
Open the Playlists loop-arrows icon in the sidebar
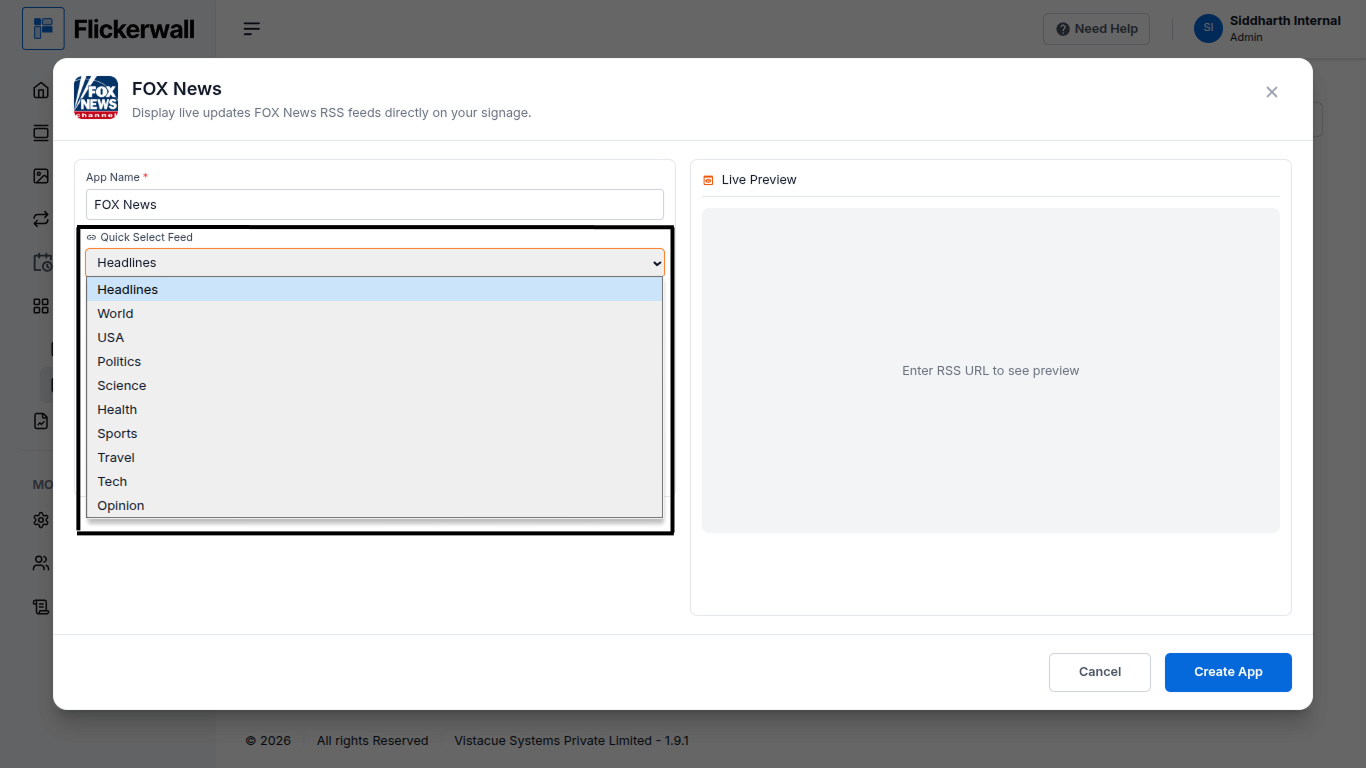(41, 219)
